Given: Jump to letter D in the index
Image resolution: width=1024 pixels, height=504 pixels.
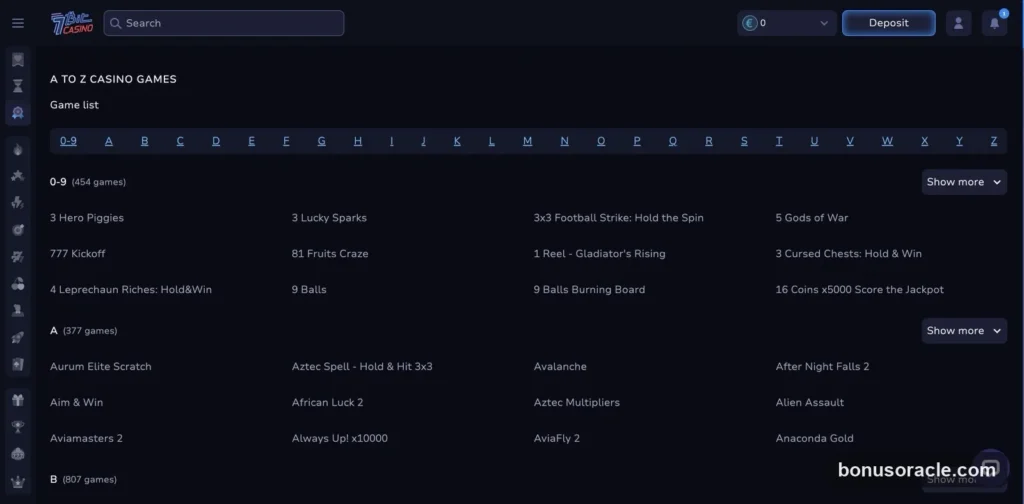Looking at the screenshot, I should (216, 141).
